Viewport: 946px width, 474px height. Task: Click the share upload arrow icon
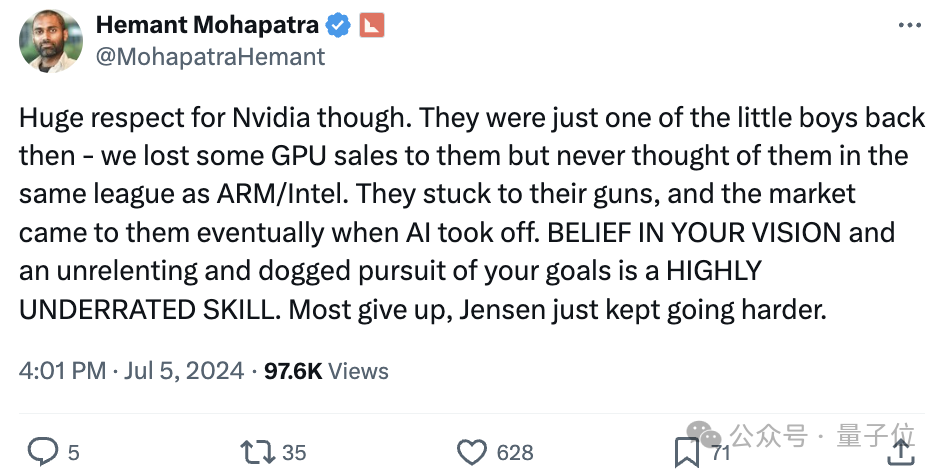tap(900, 452)
